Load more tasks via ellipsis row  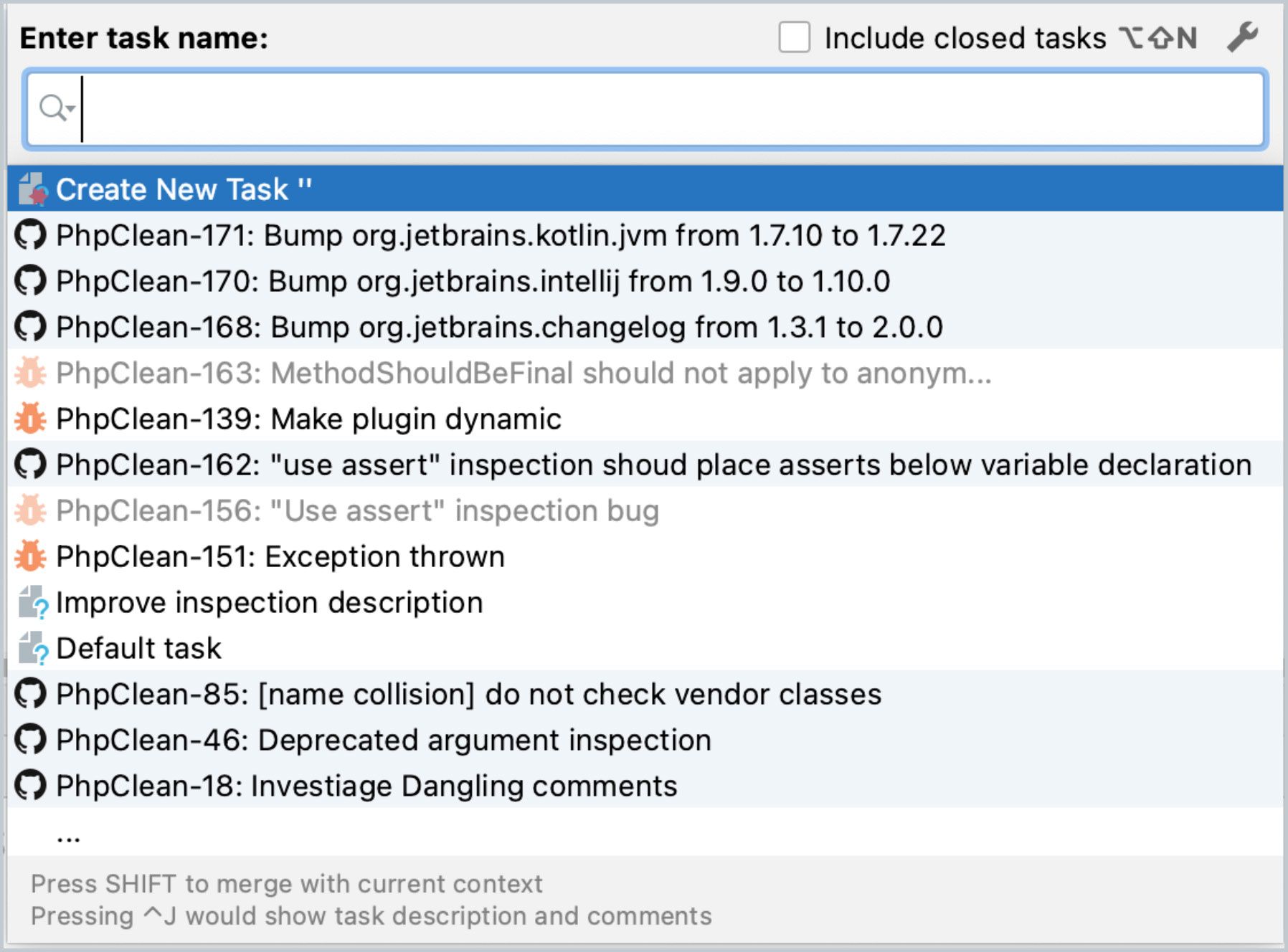(645, 832)
